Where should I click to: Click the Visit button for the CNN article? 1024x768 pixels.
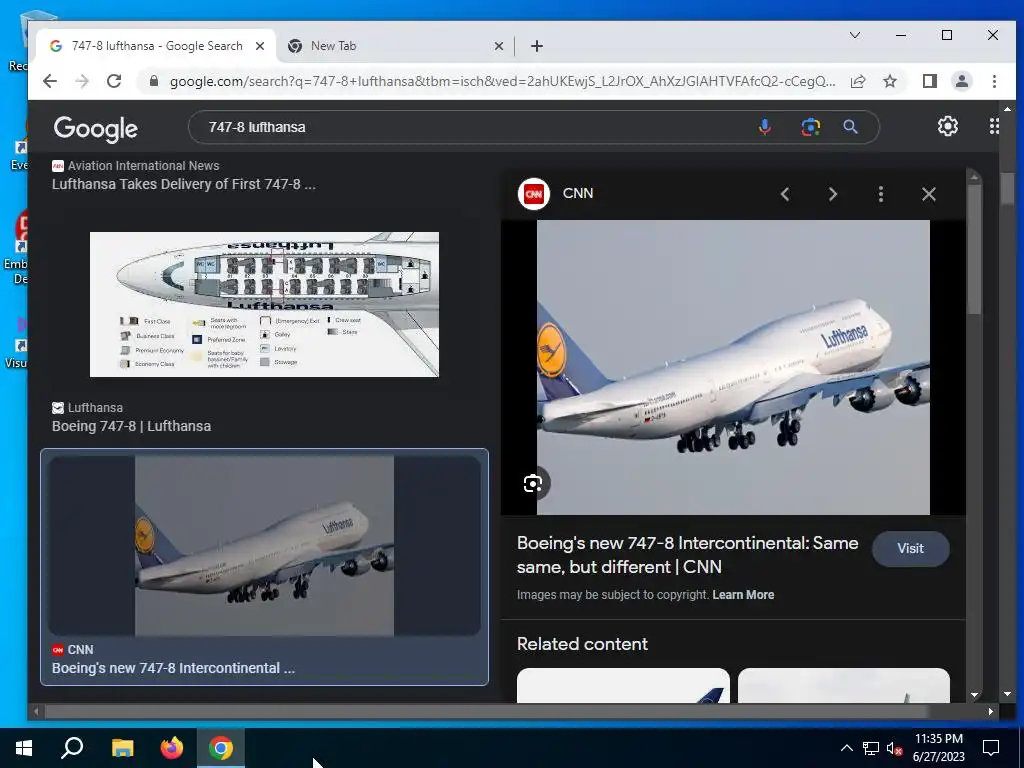pos(910,549)
